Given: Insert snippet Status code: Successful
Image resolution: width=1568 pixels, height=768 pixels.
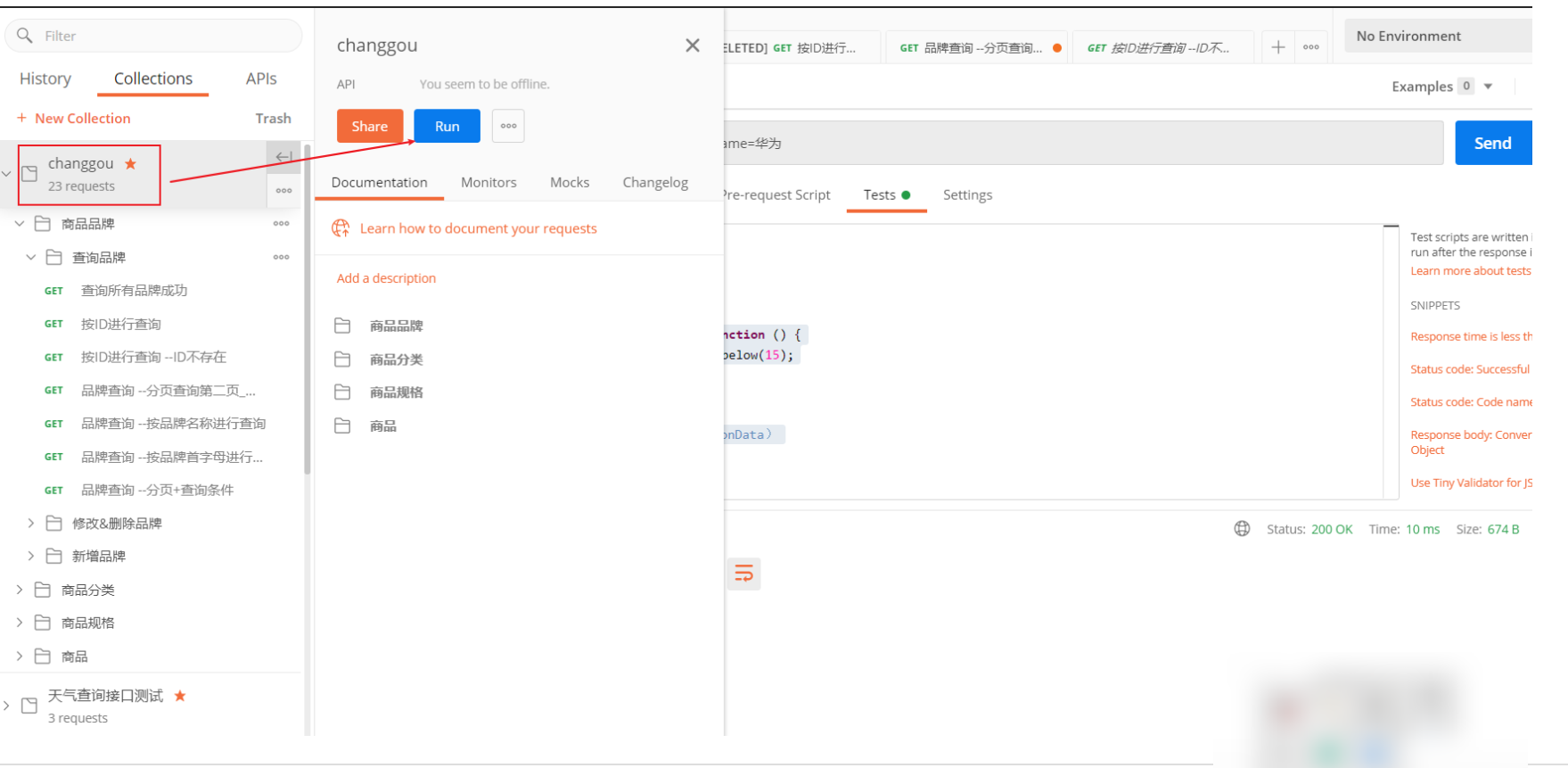Looking at the screenshot, I should [1470, 369].
